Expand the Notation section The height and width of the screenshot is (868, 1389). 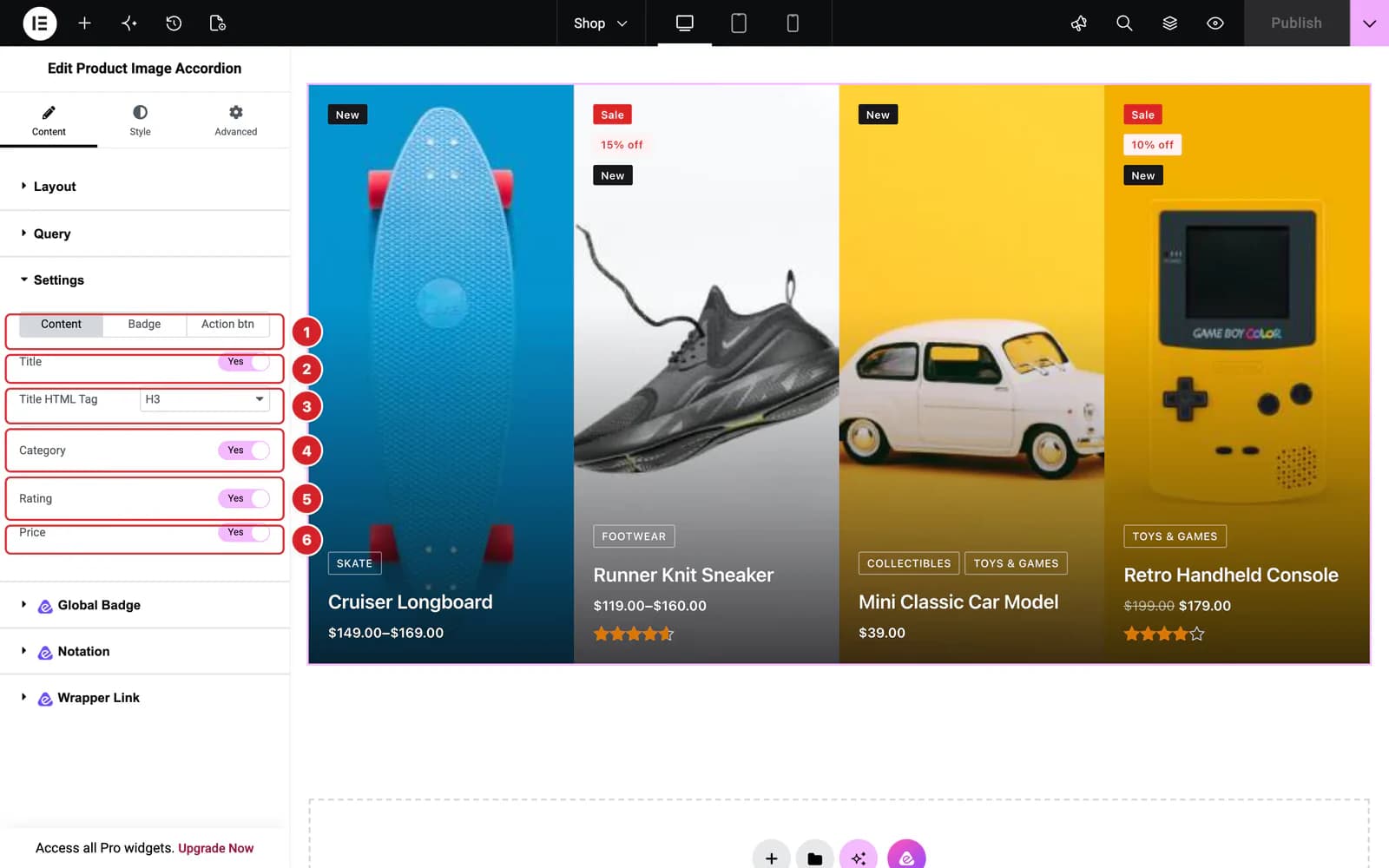point(144,651)
